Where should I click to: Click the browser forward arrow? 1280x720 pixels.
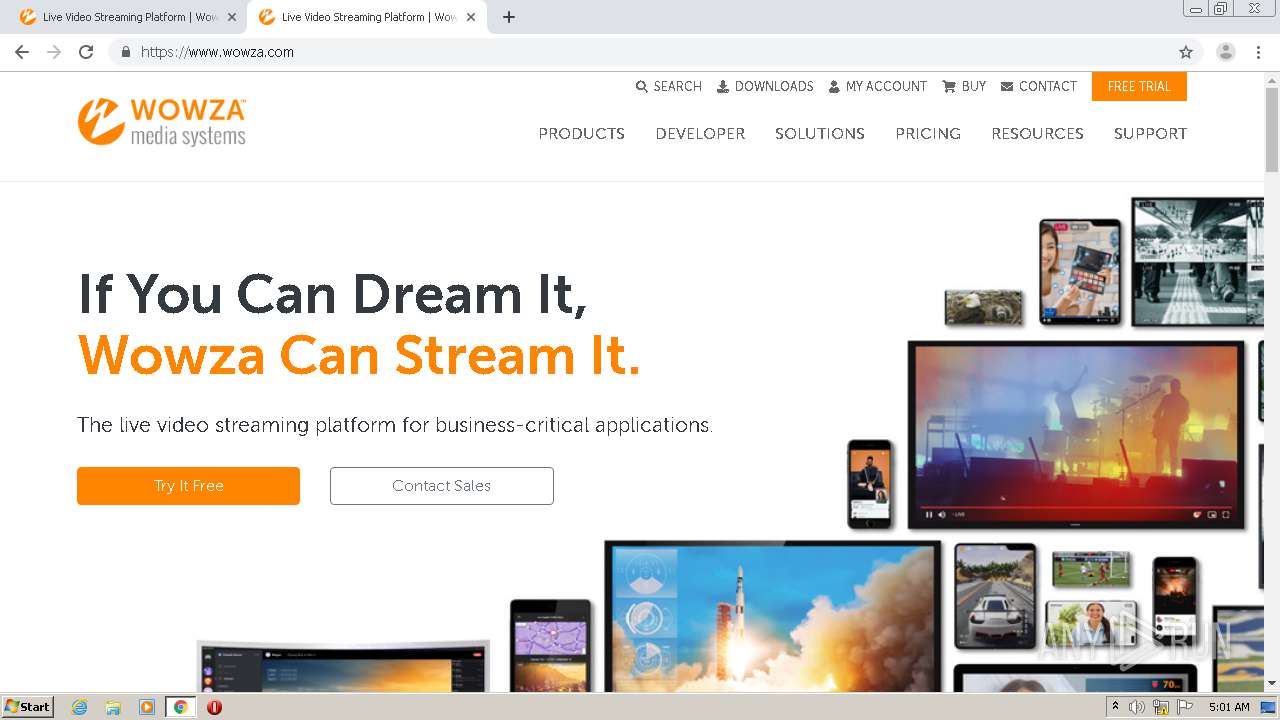click(54, 52)
